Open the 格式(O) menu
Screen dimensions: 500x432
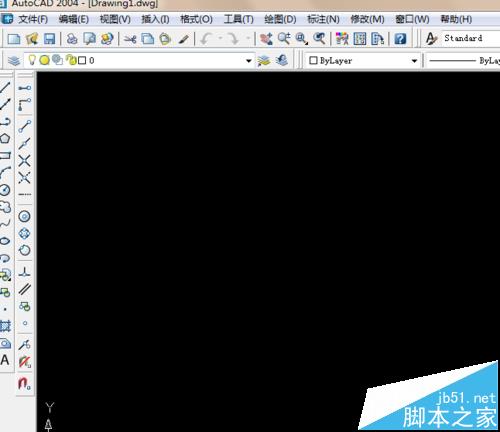click(196, 19)
